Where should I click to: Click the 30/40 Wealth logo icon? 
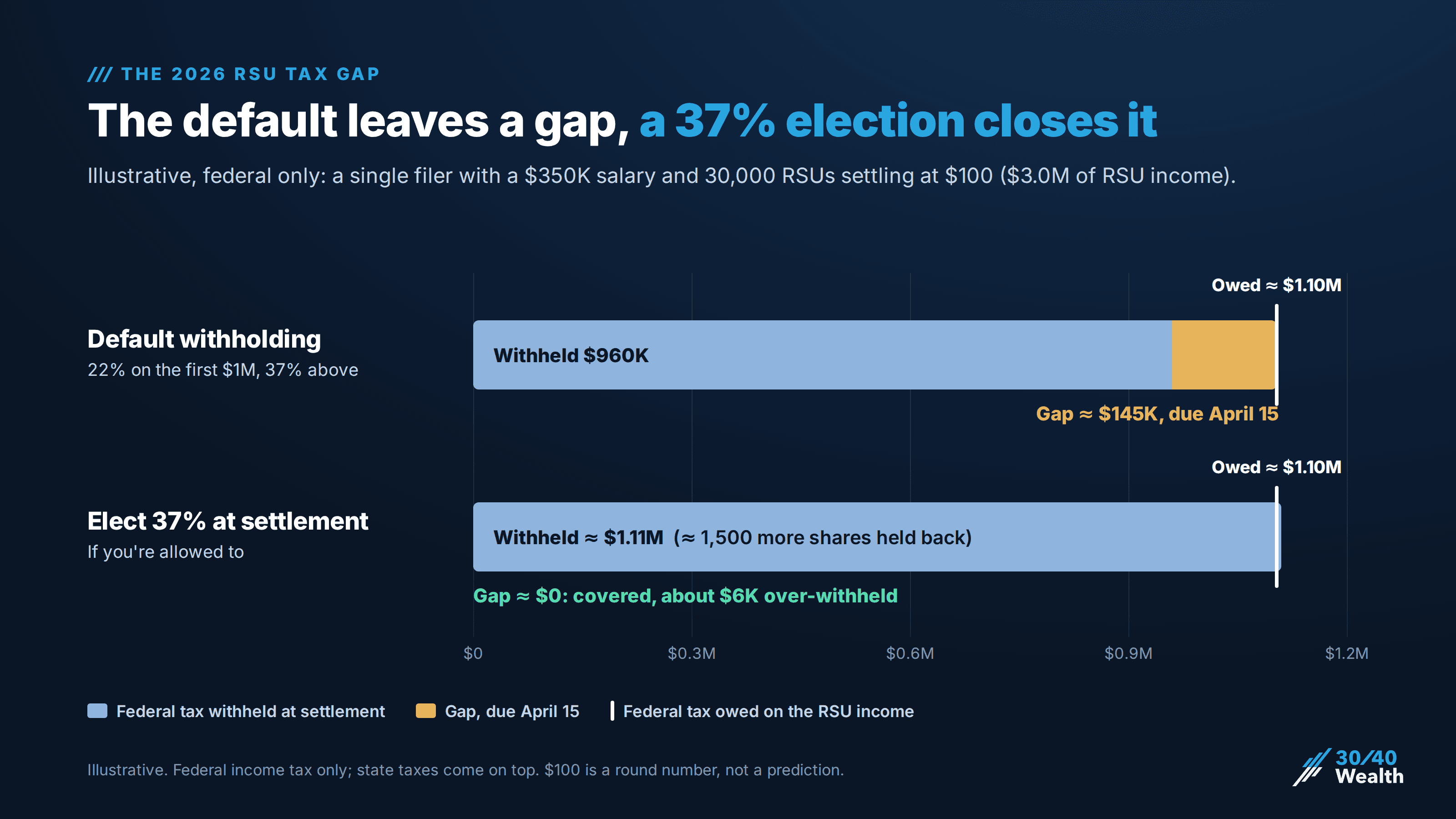(x=1311, y=767)
